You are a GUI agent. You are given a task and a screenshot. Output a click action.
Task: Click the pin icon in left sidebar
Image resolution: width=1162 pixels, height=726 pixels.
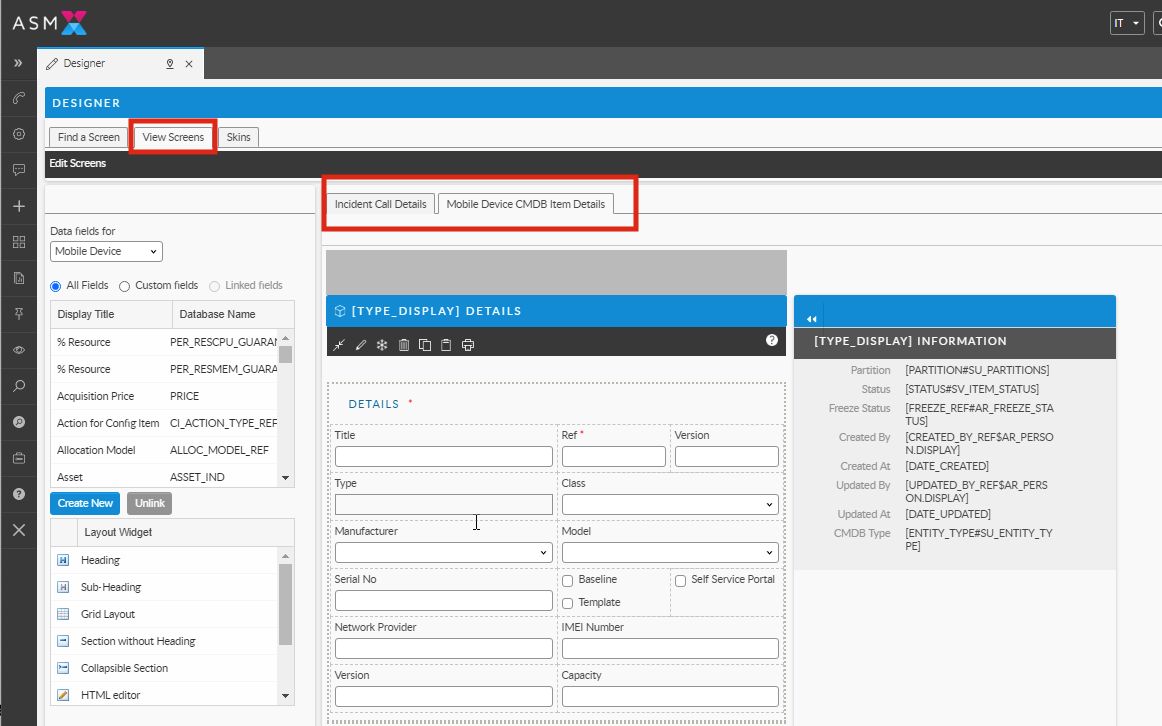pyautogui.click(x=18, y=314)
